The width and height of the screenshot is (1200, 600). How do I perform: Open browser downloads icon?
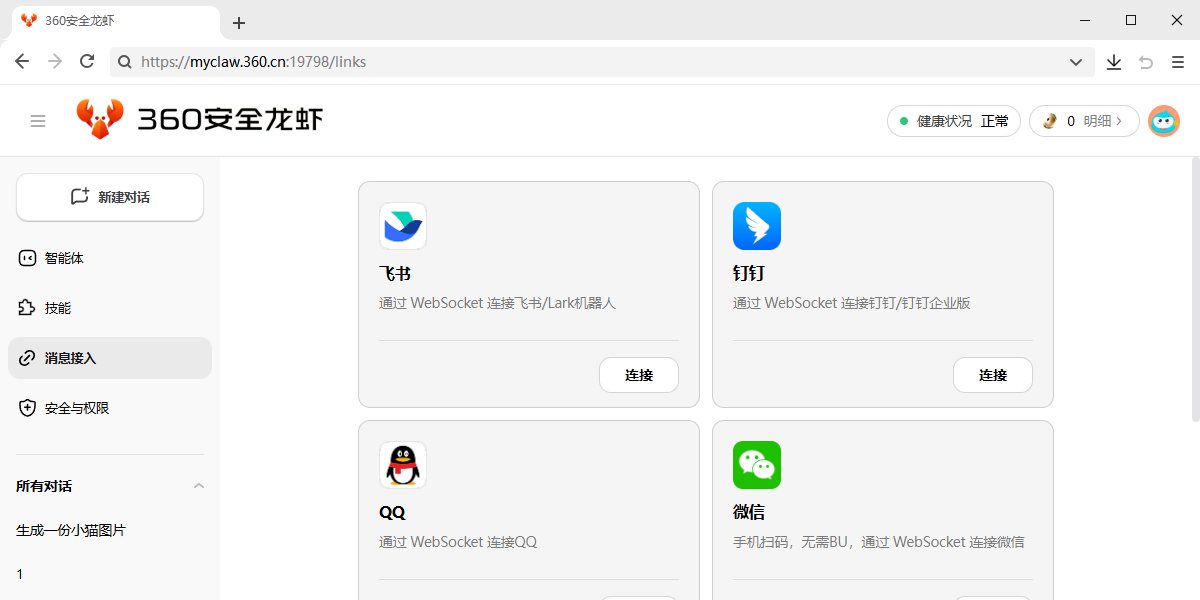pyautogui.click(x=1114, y=62)
